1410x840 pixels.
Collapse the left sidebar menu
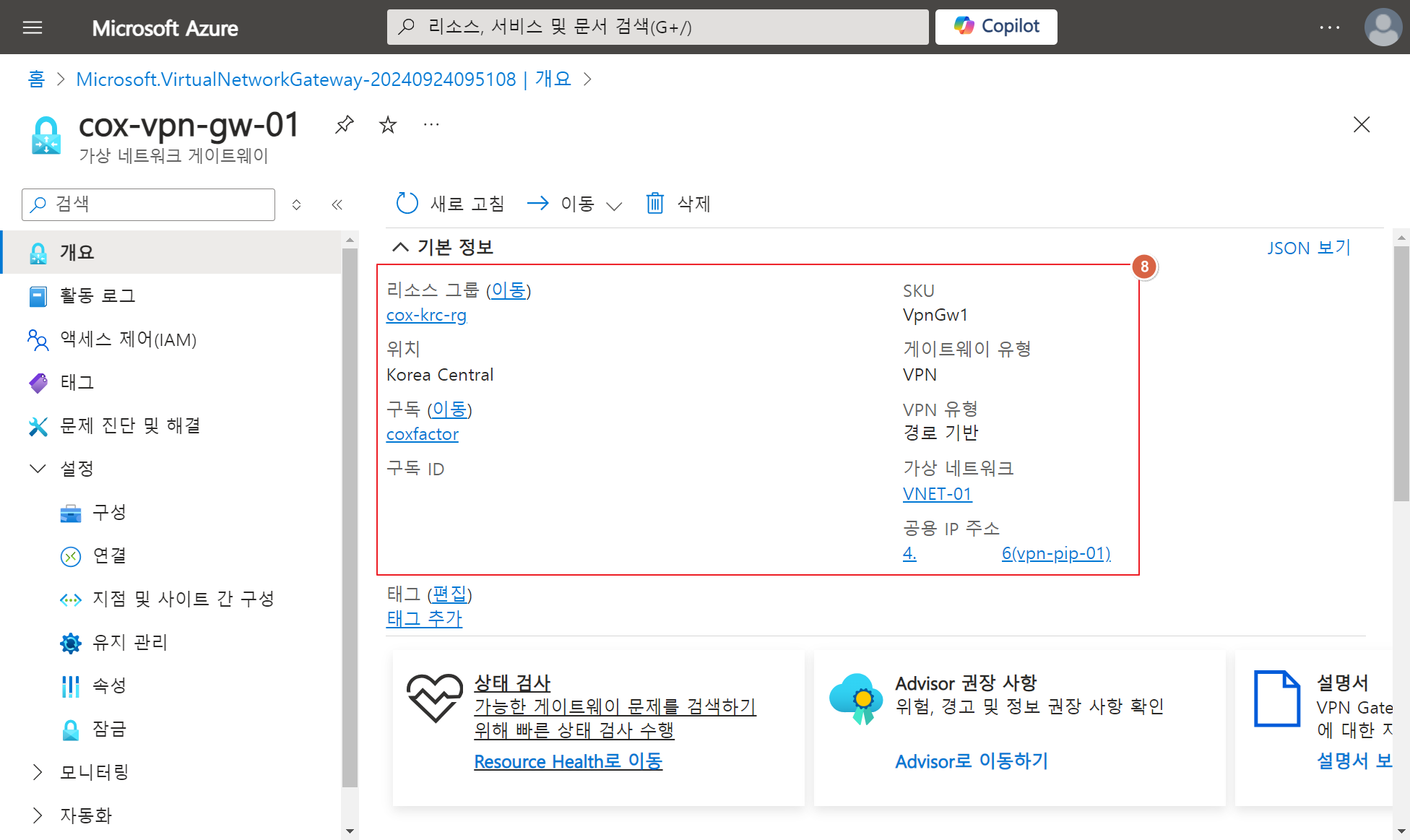(x=337, y=204)
